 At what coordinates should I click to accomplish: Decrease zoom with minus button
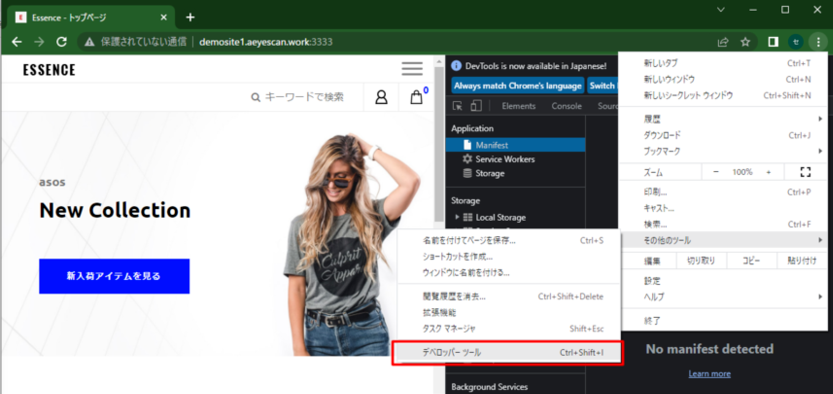point(716,172)
